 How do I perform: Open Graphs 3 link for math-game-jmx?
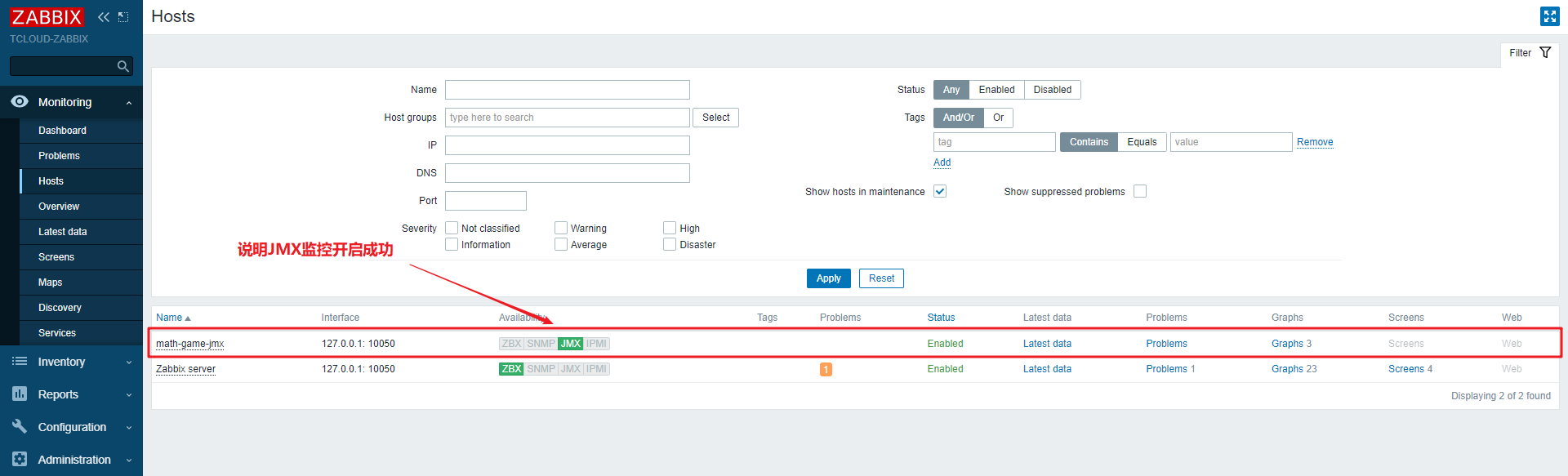click(1291, 344)
